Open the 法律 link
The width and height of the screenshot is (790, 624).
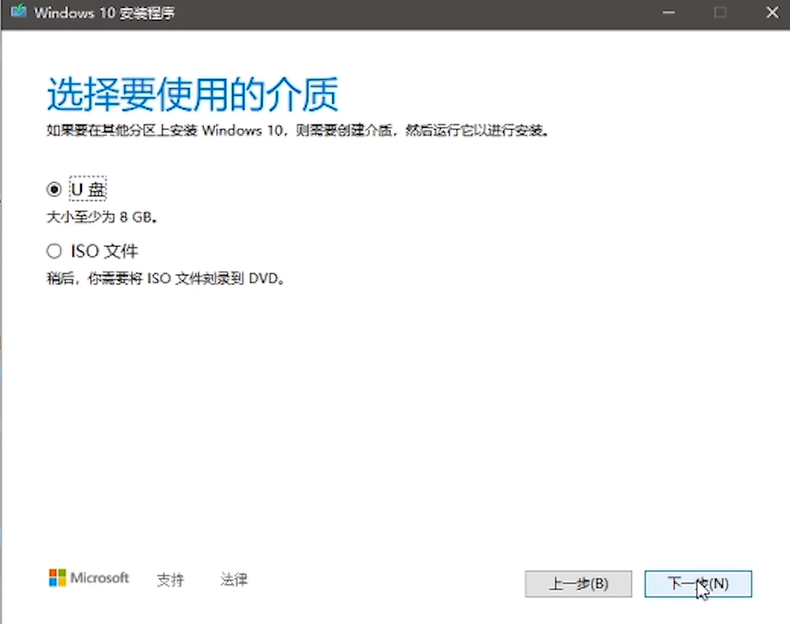pyautogui.click(x=234, y=579)
